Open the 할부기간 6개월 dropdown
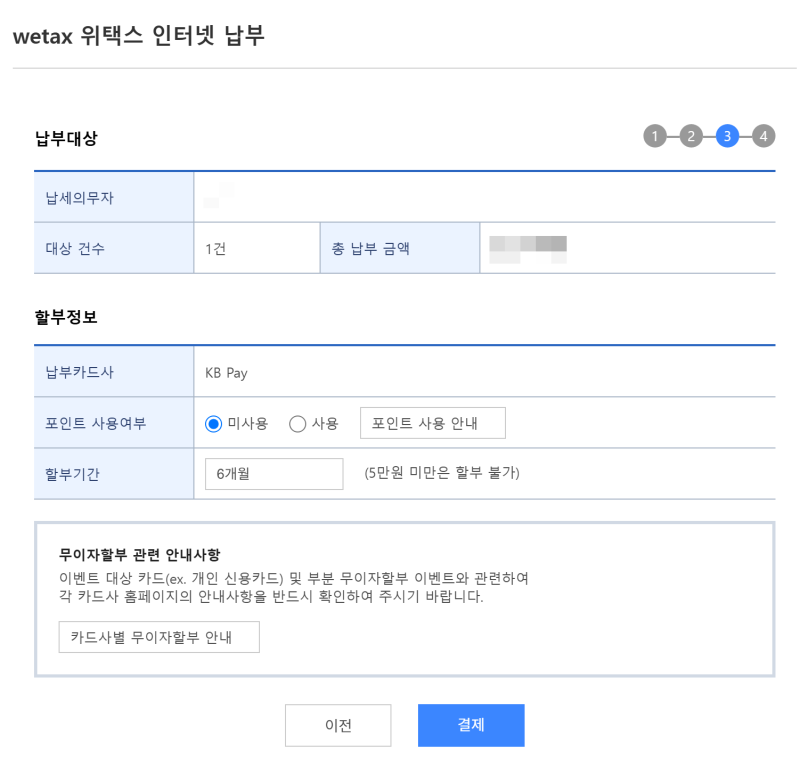The image size is (800, 783). pyautogui.click(x=274, y=474)
